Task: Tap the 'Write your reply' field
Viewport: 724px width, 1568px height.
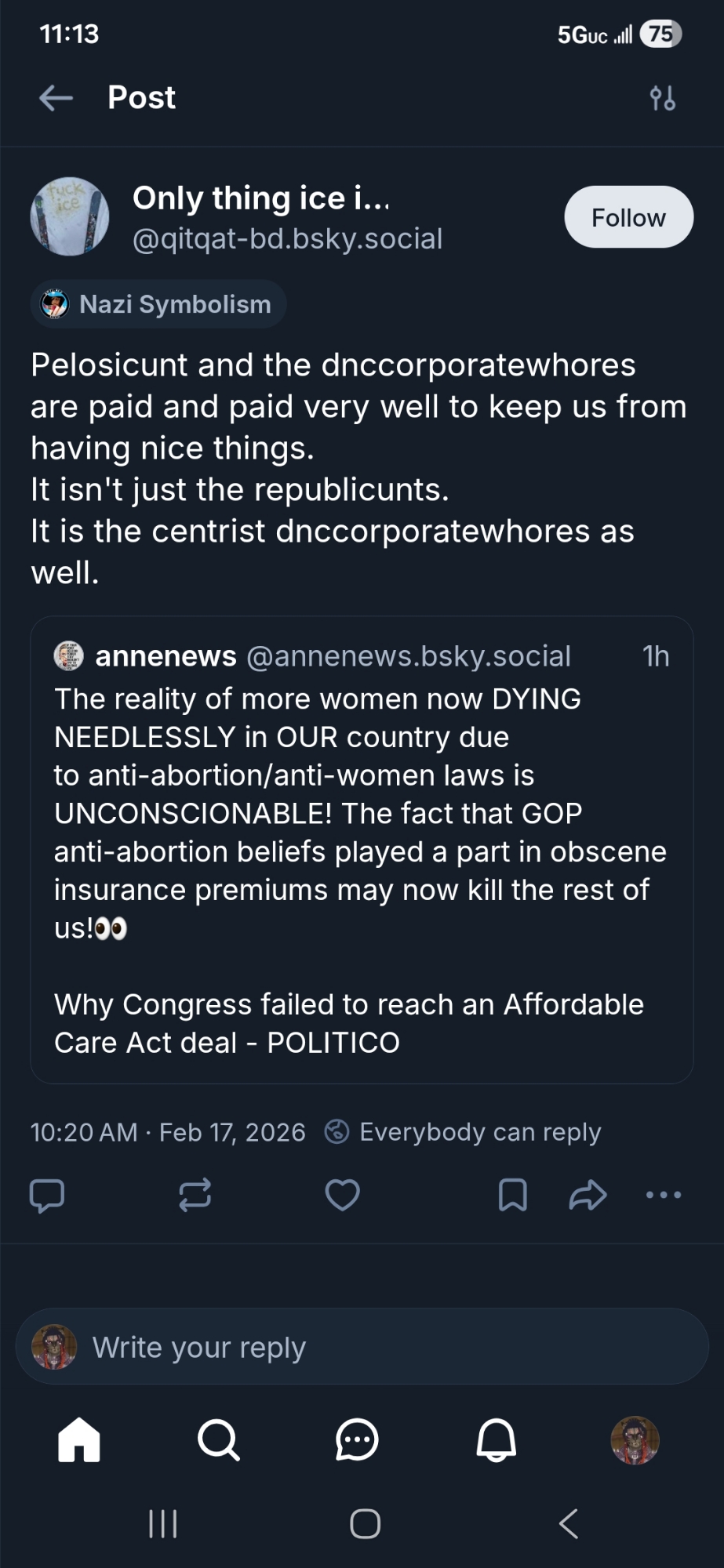Action: point(362,1347)
